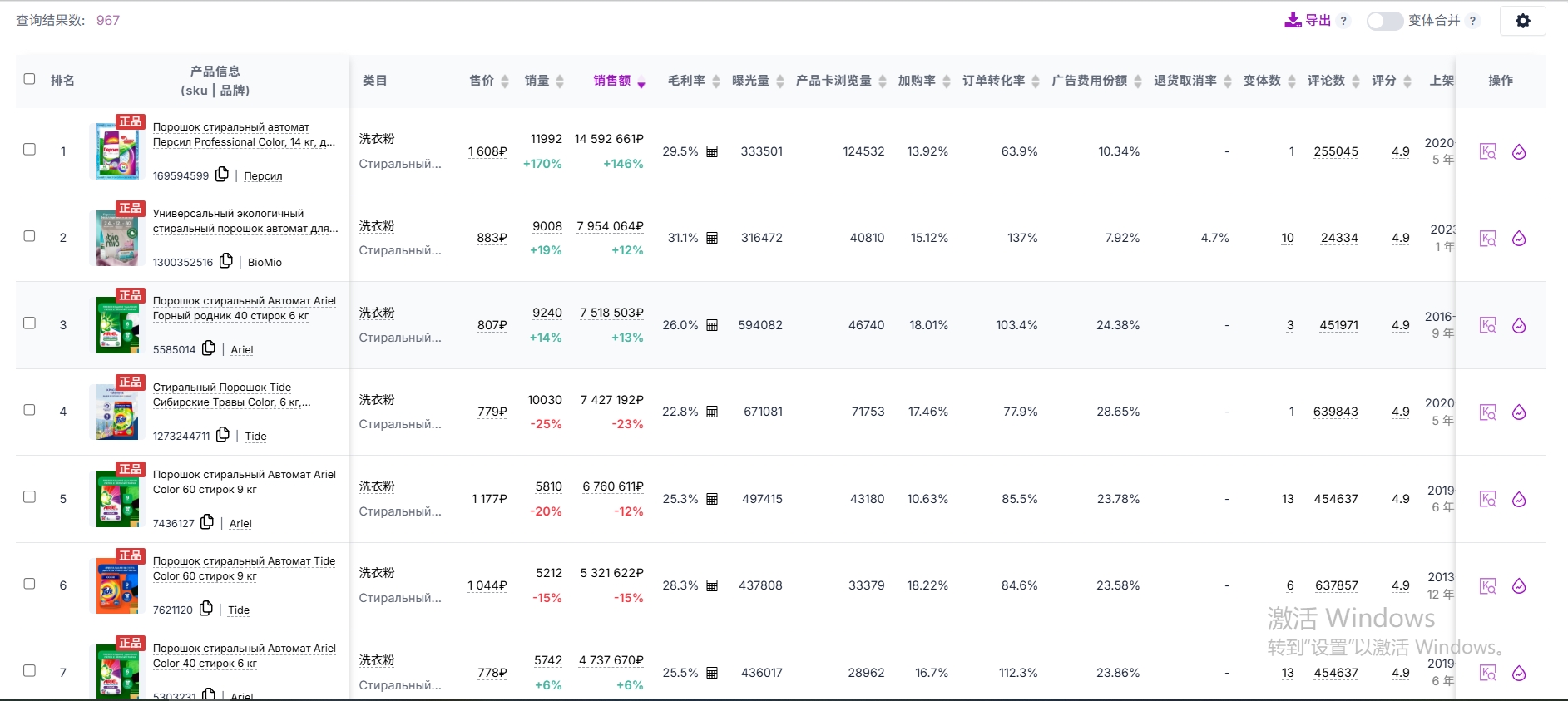Click sales value 14 592 661₽
Viewport: 1568px width, 701px height.
point(609,139)
